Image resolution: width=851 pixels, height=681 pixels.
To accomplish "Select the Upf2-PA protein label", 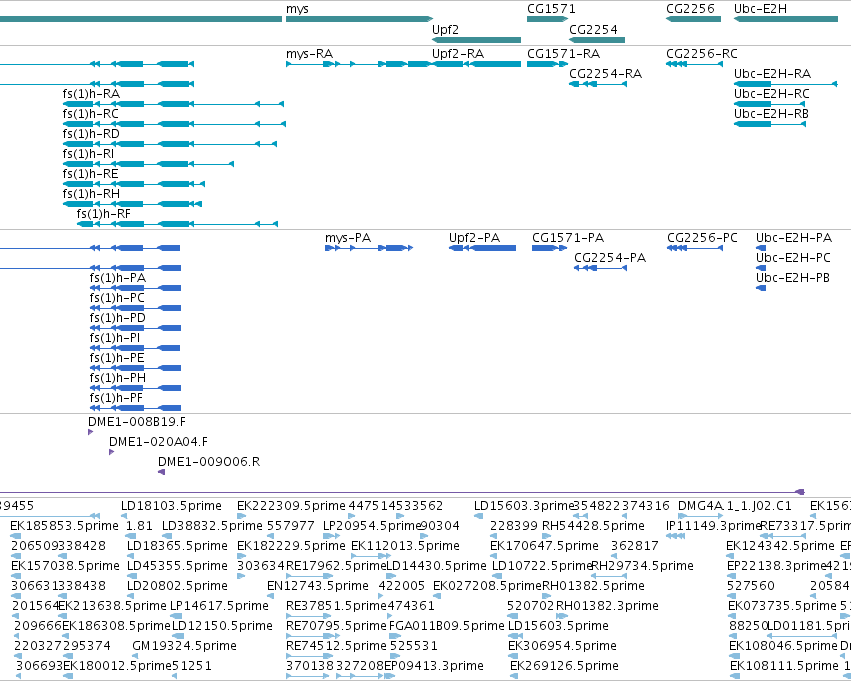I will click(474, 238).
